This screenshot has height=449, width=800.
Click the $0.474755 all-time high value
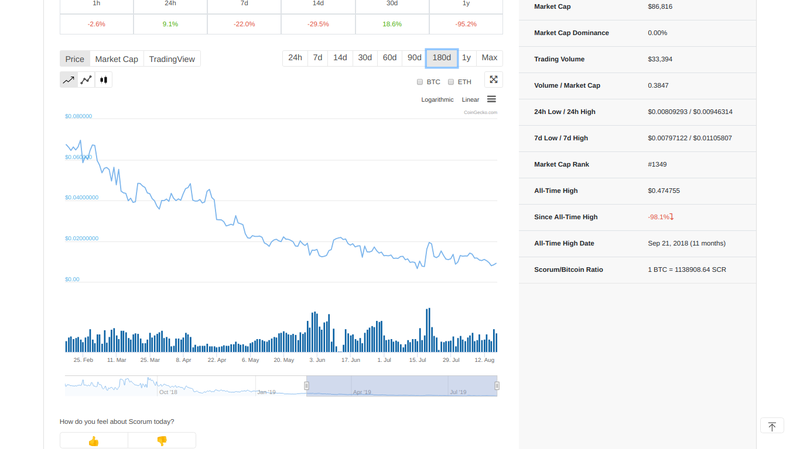[x=664, y=190]
